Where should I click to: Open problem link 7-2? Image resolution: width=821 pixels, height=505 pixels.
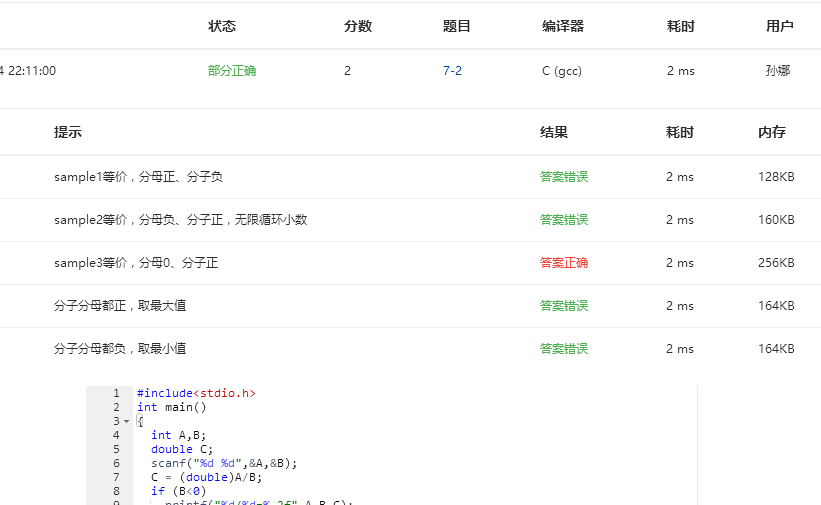[452, 71]
